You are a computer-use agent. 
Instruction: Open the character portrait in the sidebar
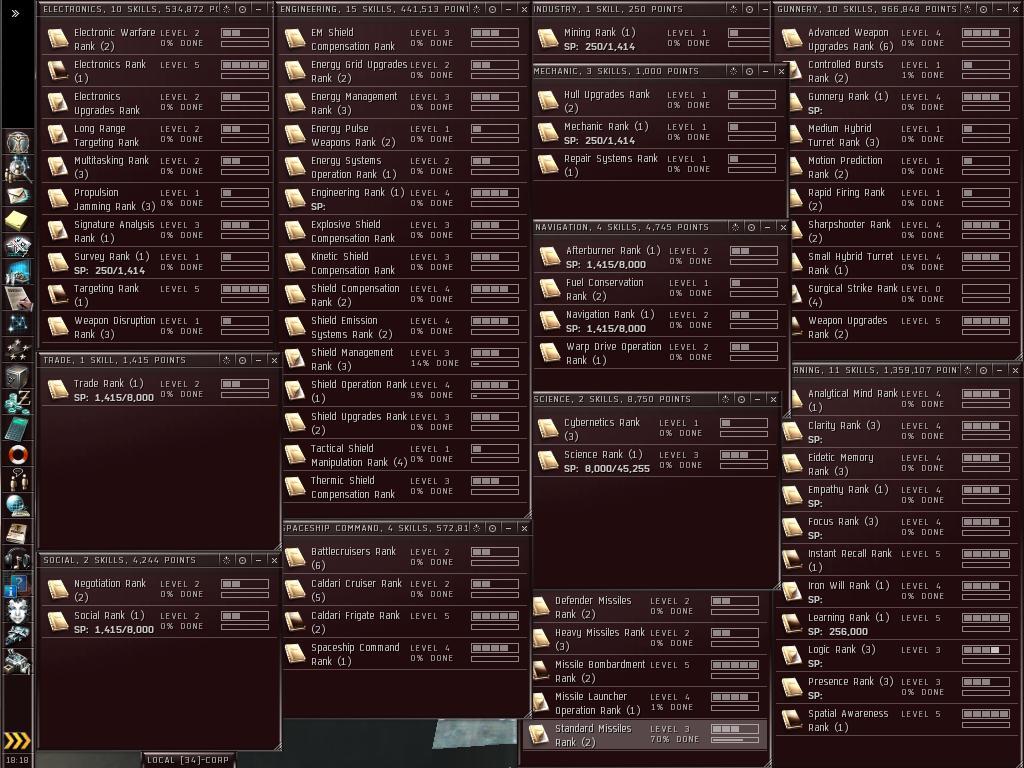pyautogui.click(x=18, y=141)
